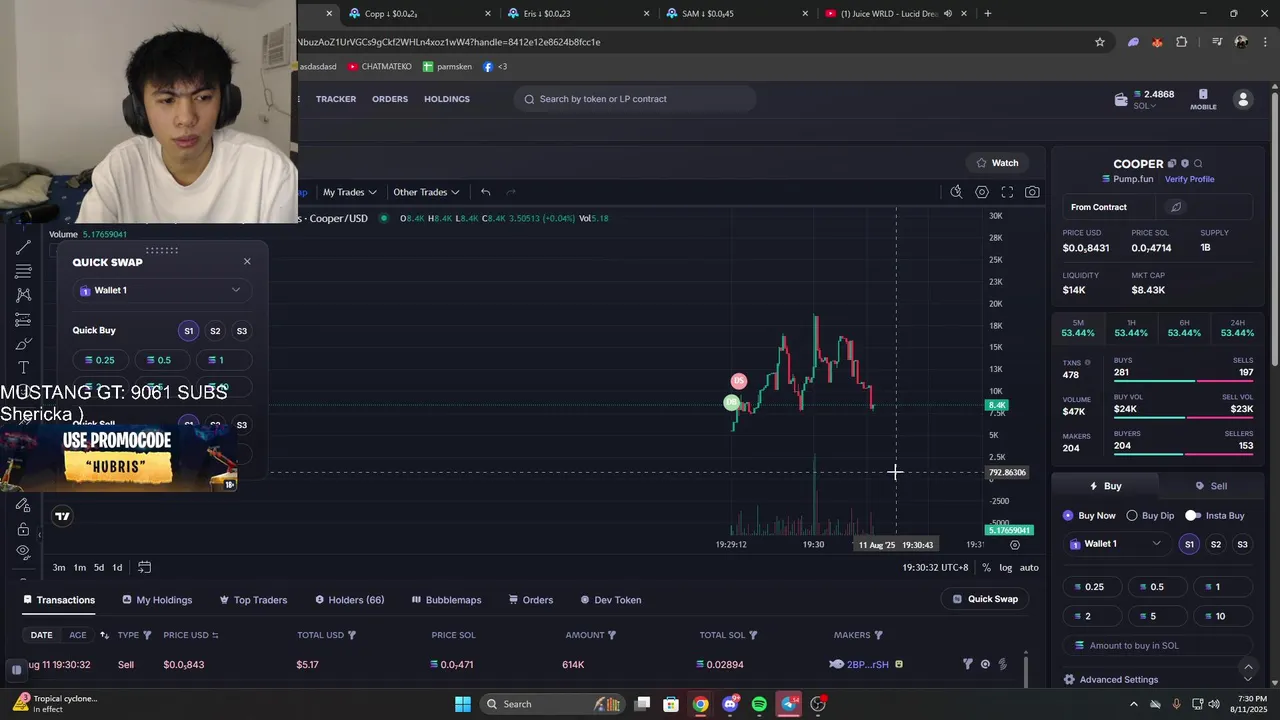Set chart range to 5d
Screen dimensions: 1280x720
(98, 567)
